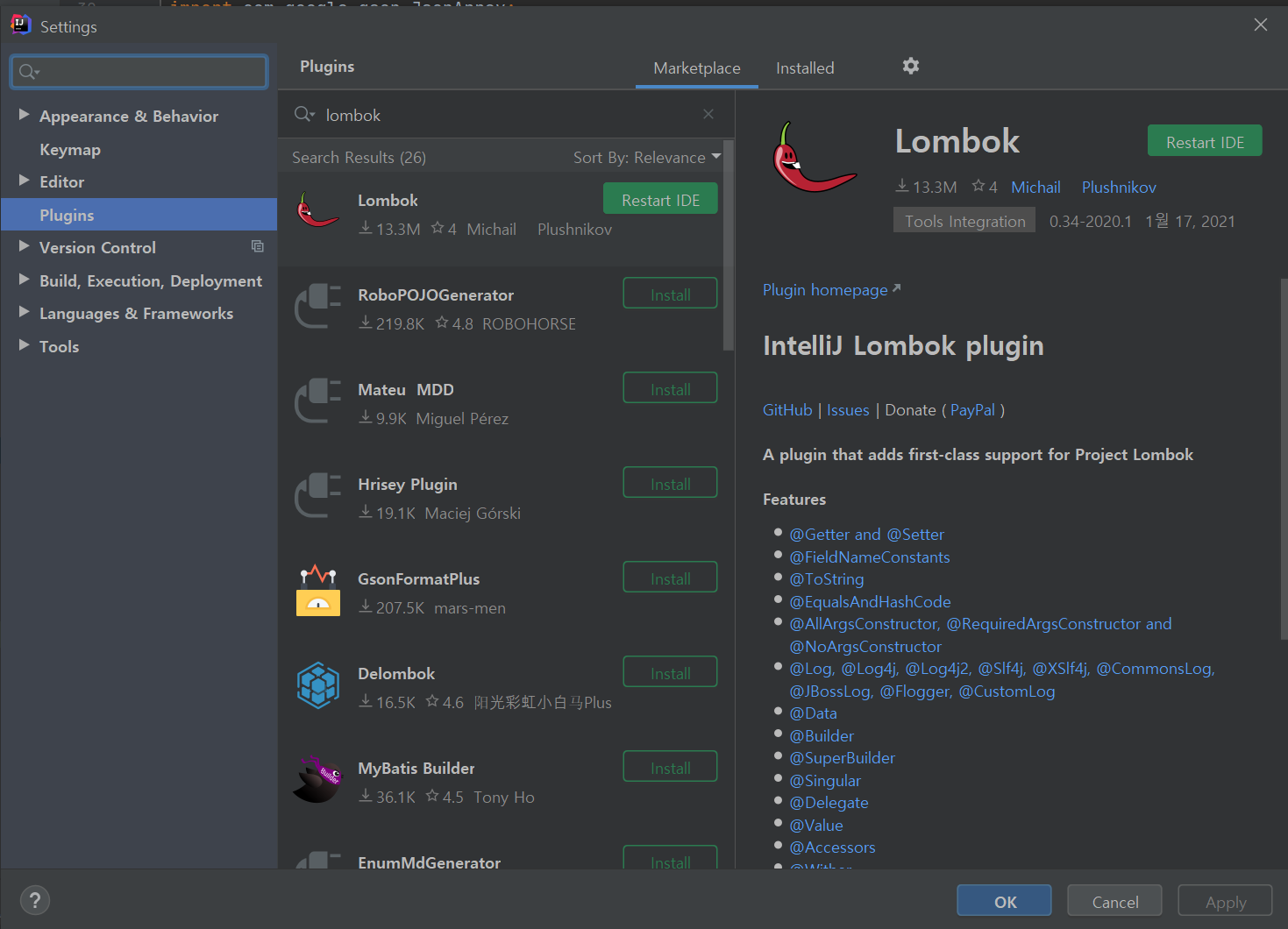Focus the settings search field
The image size is (1288, 929).
(139, 72)
